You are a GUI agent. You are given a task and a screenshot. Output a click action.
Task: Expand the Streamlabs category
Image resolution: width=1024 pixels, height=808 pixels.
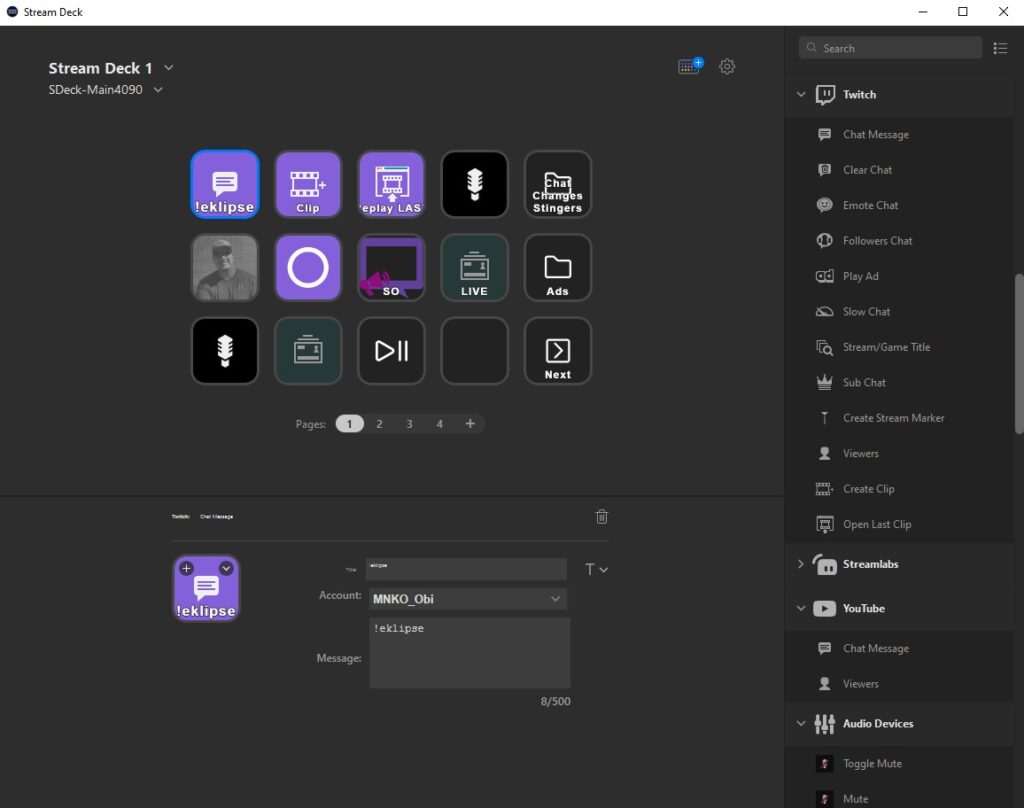pyautogui.click(x=801, y=564)
